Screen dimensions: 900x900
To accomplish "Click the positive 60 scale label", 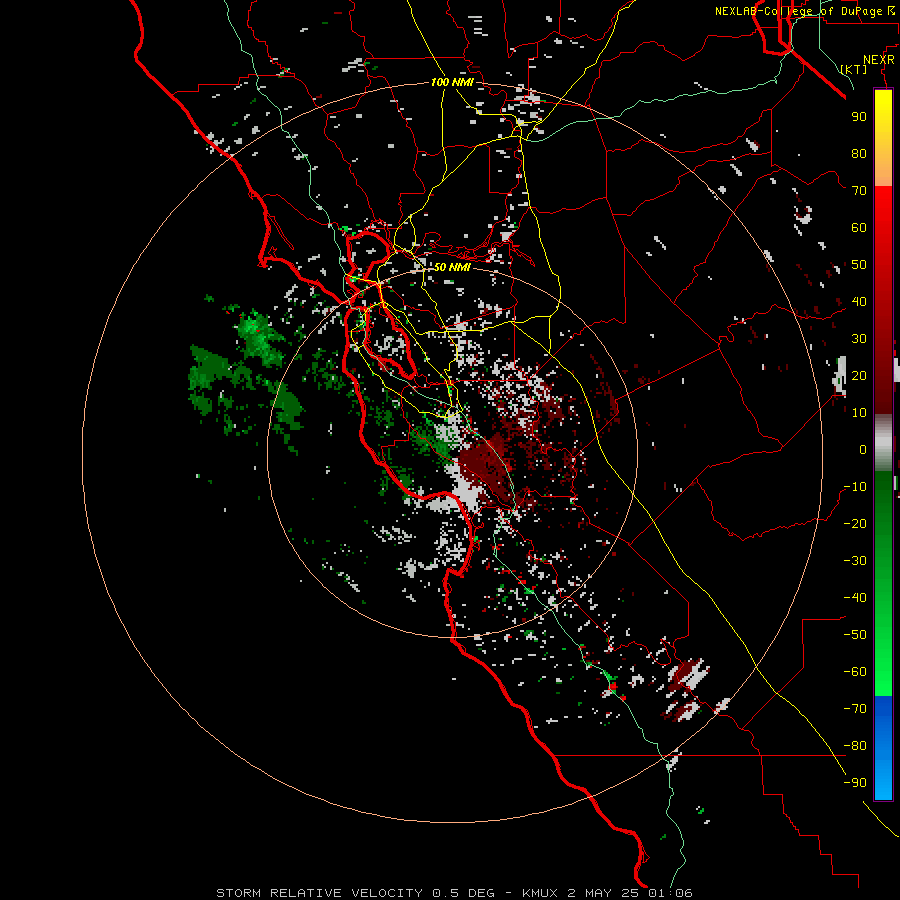I will 859,227.
